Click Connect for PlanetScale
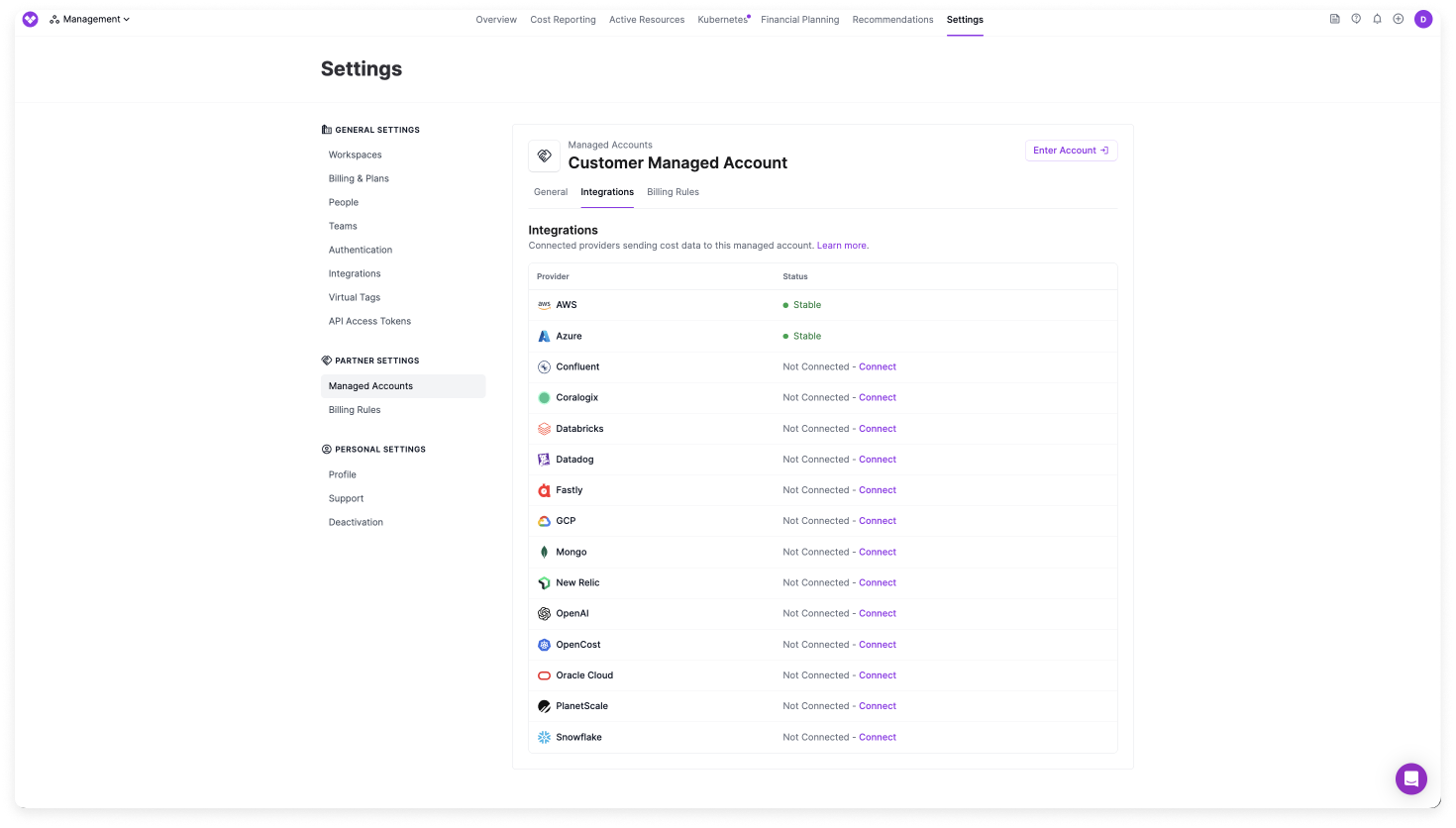 pyautogui.click(x=878, y=706)
